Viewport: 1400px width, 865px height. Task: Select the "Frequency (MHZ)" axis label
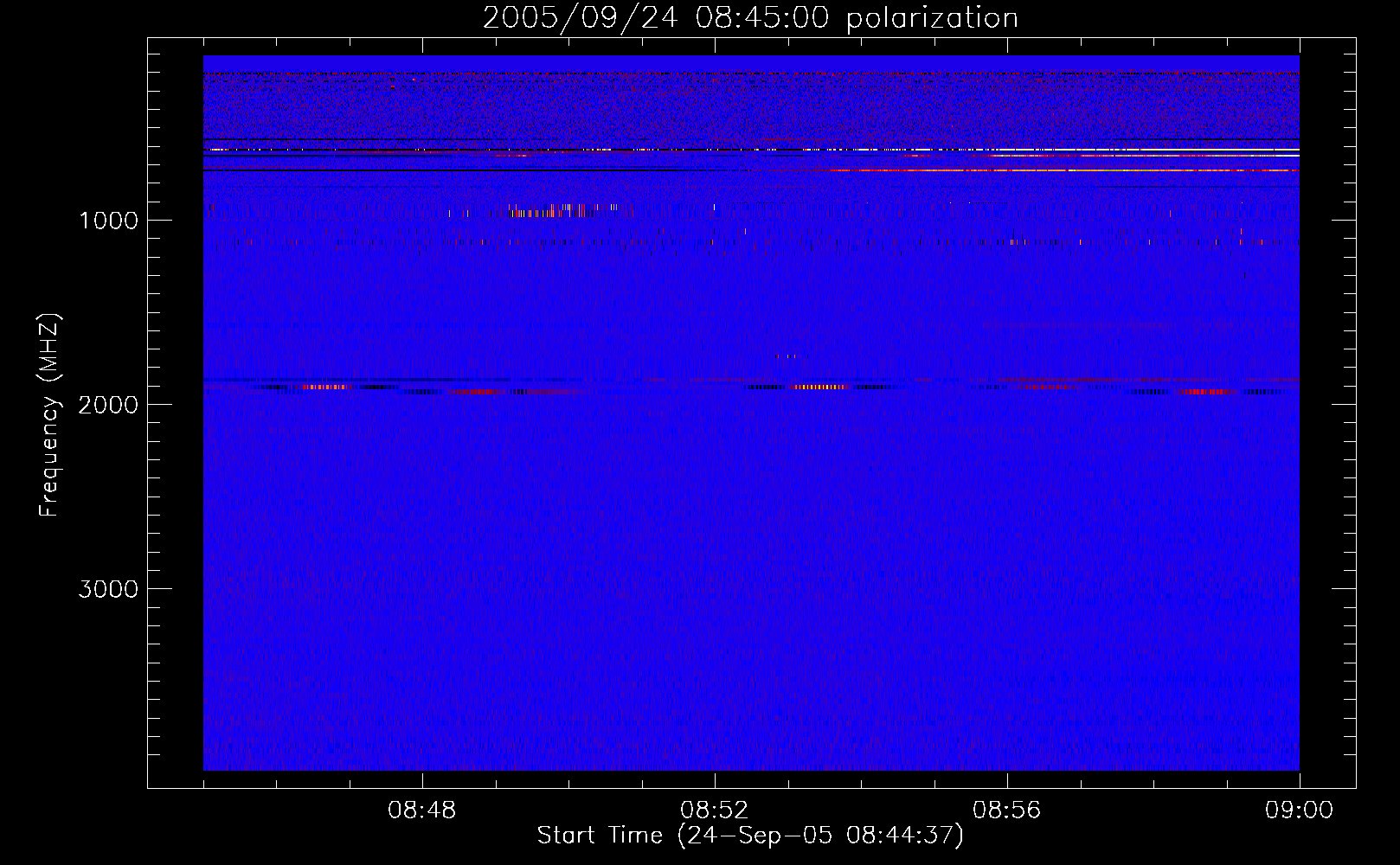[x=49, y=415]
